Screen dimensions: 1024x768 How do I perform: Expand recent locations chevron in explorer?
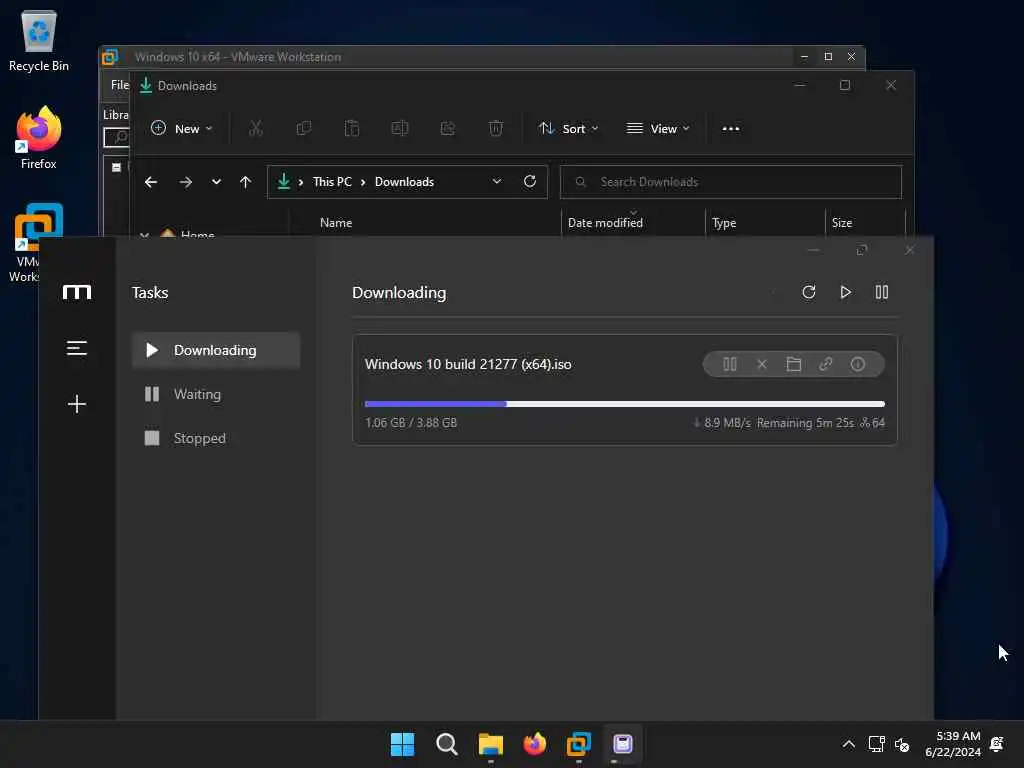216,182
